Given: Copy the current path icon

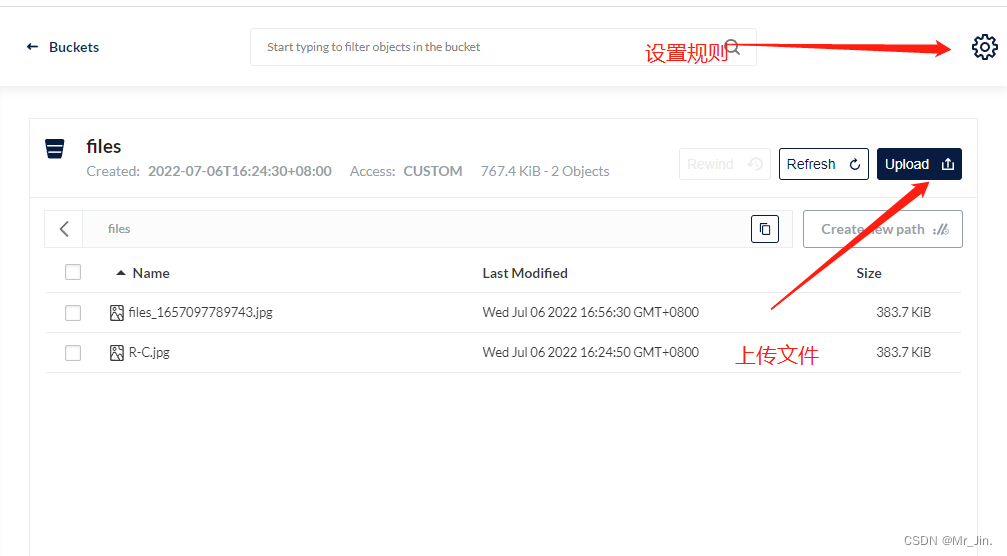Looking at the screenshot, I should pos(764,229).
